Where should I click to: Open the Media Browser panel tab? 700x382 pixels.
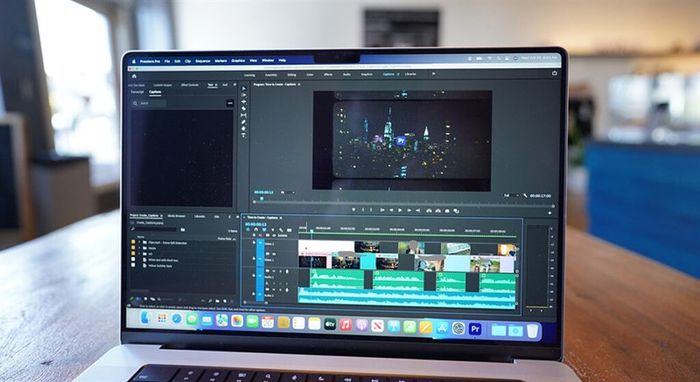click(x=176, y=216)
